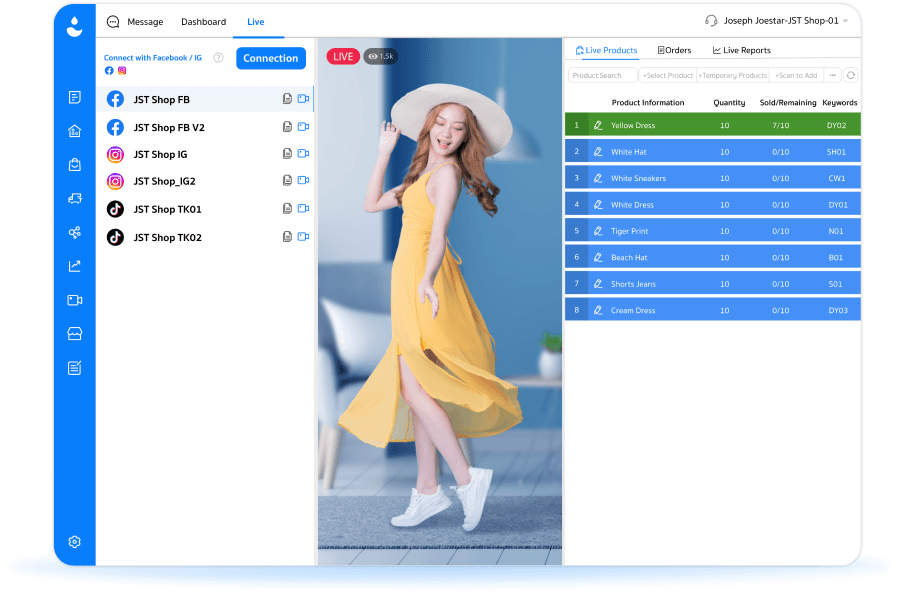This screenshot has height=595, width=900.
Task: Click the +Scan to Add button
Action: (795, 75)
